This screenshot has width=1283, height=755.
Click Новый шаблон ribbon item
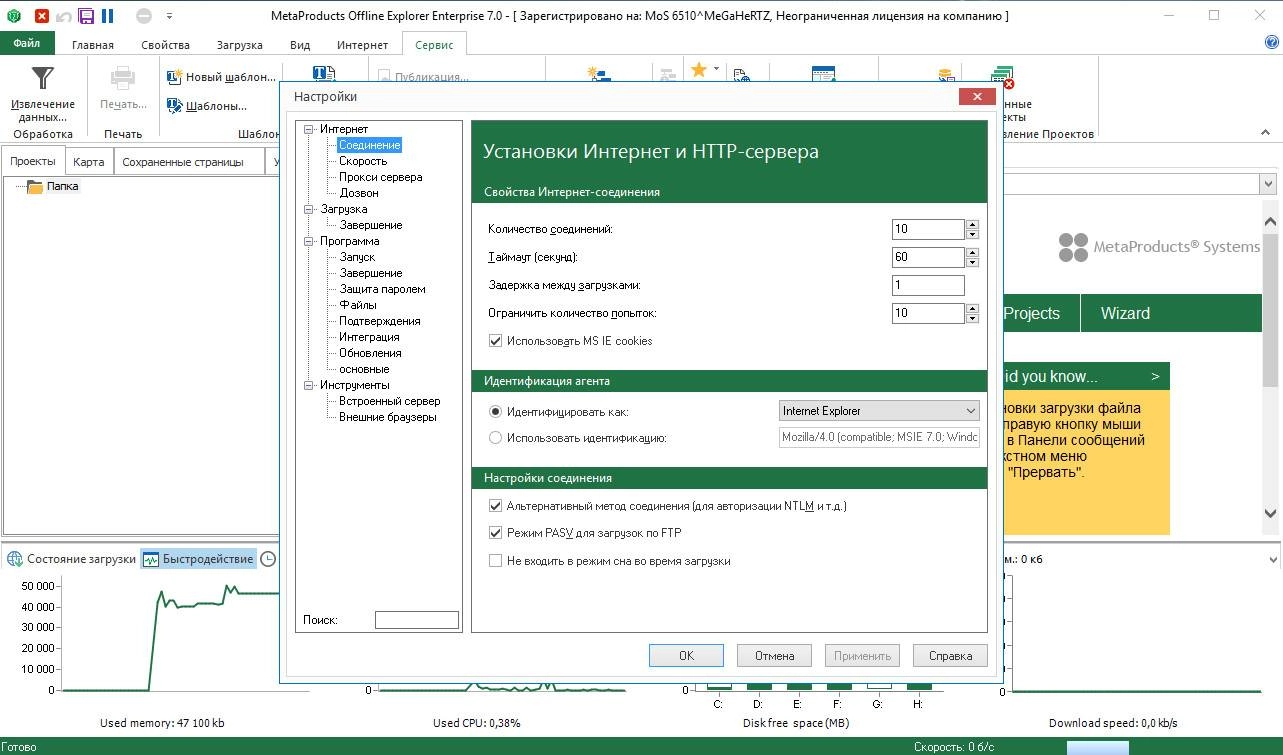(221, 77)
